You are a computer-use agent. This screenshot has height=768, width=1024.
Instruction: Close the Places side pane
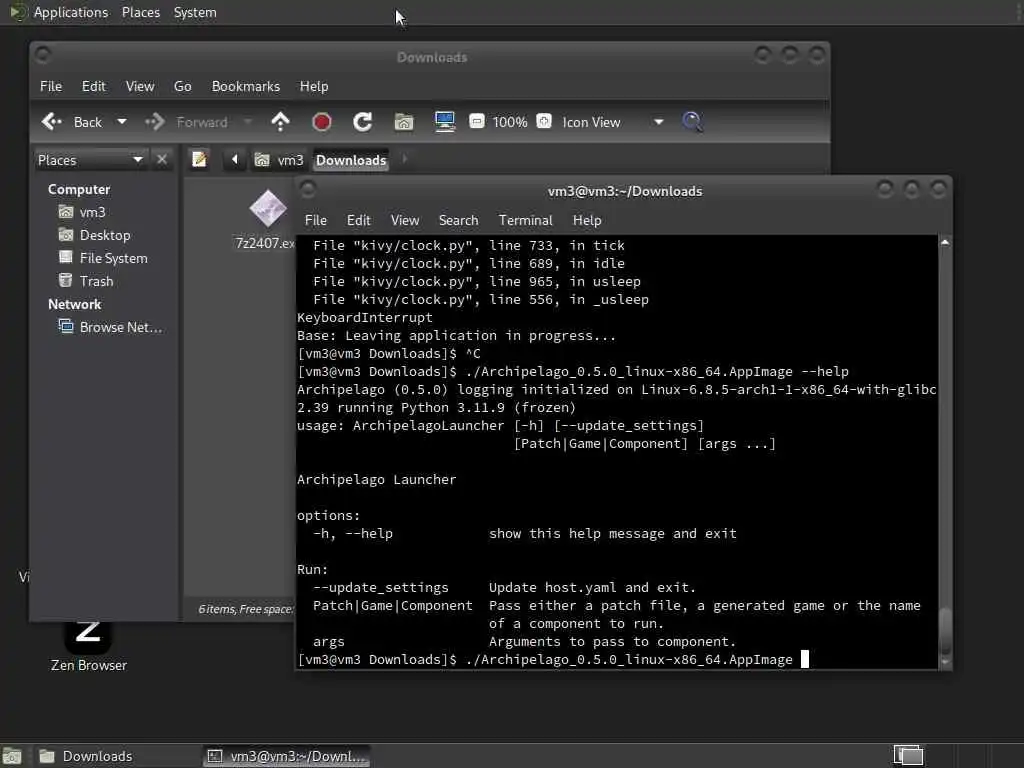click(x=162, y=159)
